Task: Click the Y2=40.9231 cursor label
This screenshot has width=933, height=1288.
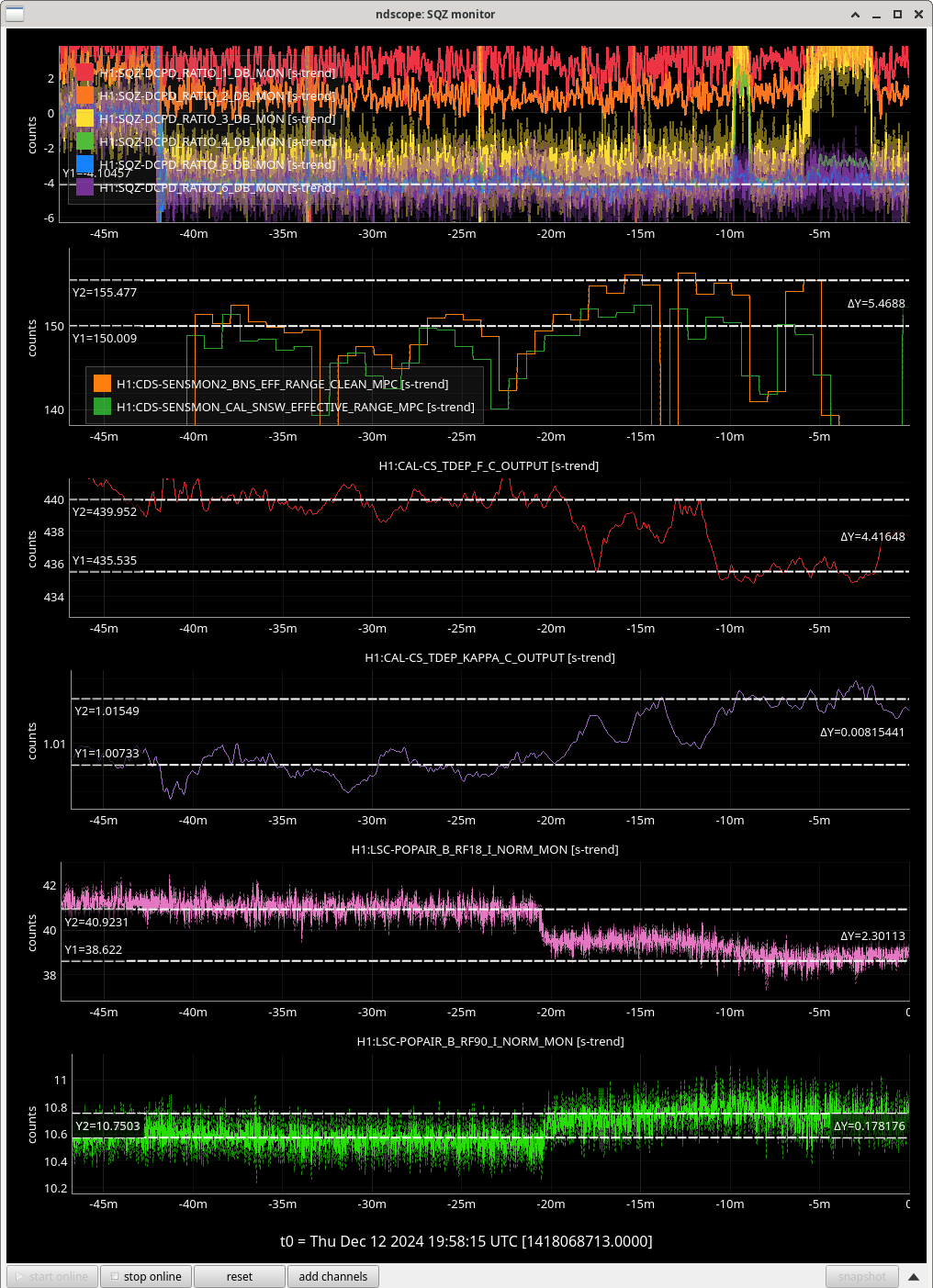Action: [96, 923]
